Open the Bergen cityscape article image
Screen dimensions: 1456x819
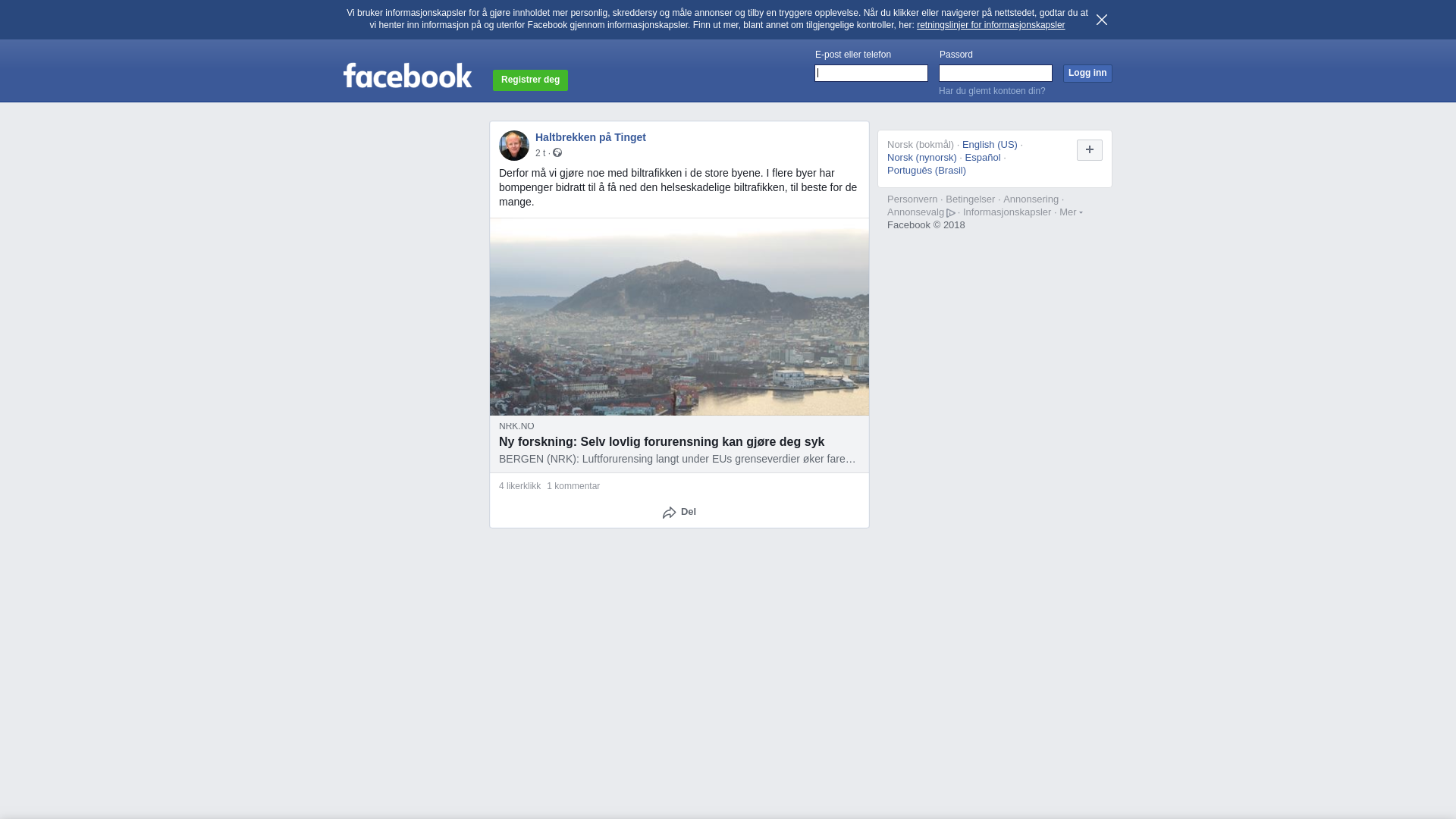(679, 317)
